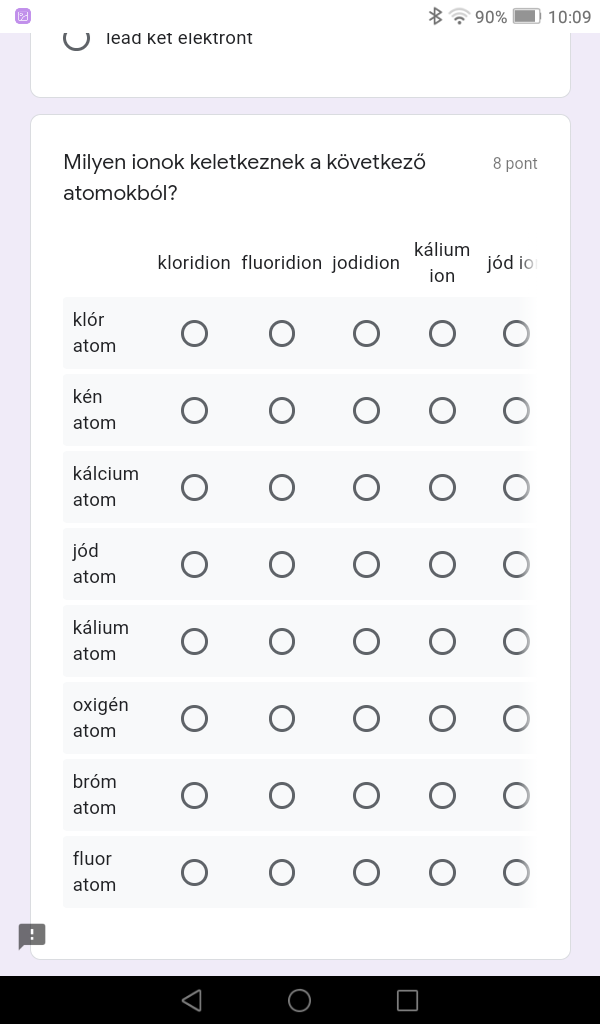Tap the question title 'Milyen ionok keletkeznek'
The height and width of the screenshot is (1024, 600).
(244, 177)
